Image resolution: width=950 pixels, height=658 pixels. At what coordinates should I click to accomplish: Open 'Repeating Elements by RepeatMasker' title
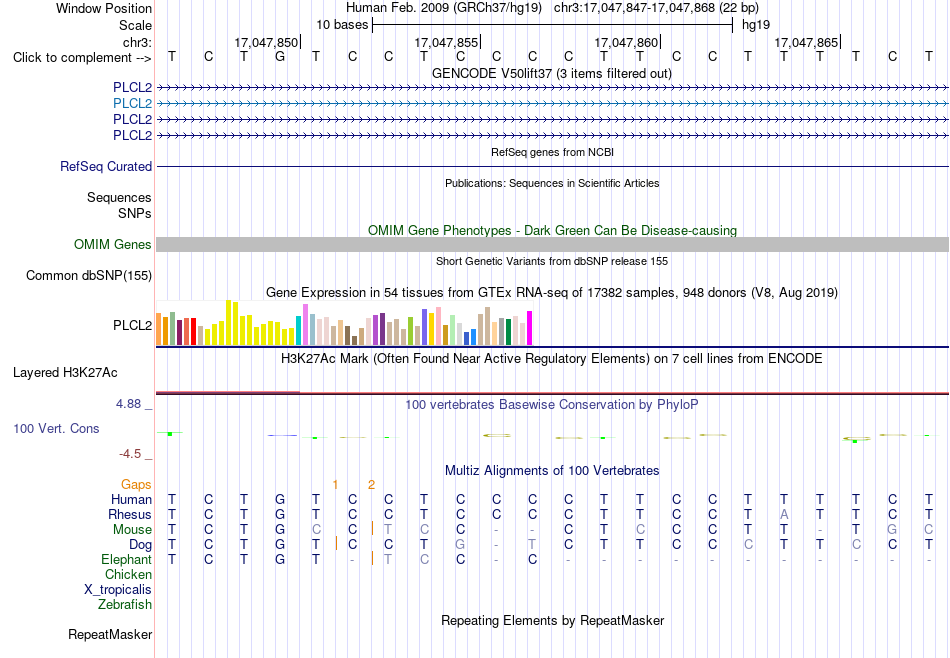pos(552,621)
